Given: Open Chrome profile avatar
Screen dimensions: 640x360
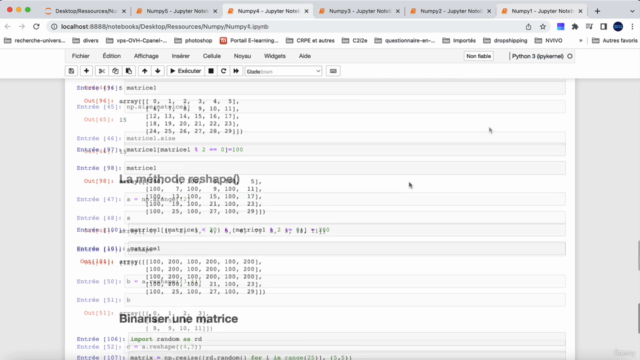Looking at the screenshot, I should tap(618, 27).
